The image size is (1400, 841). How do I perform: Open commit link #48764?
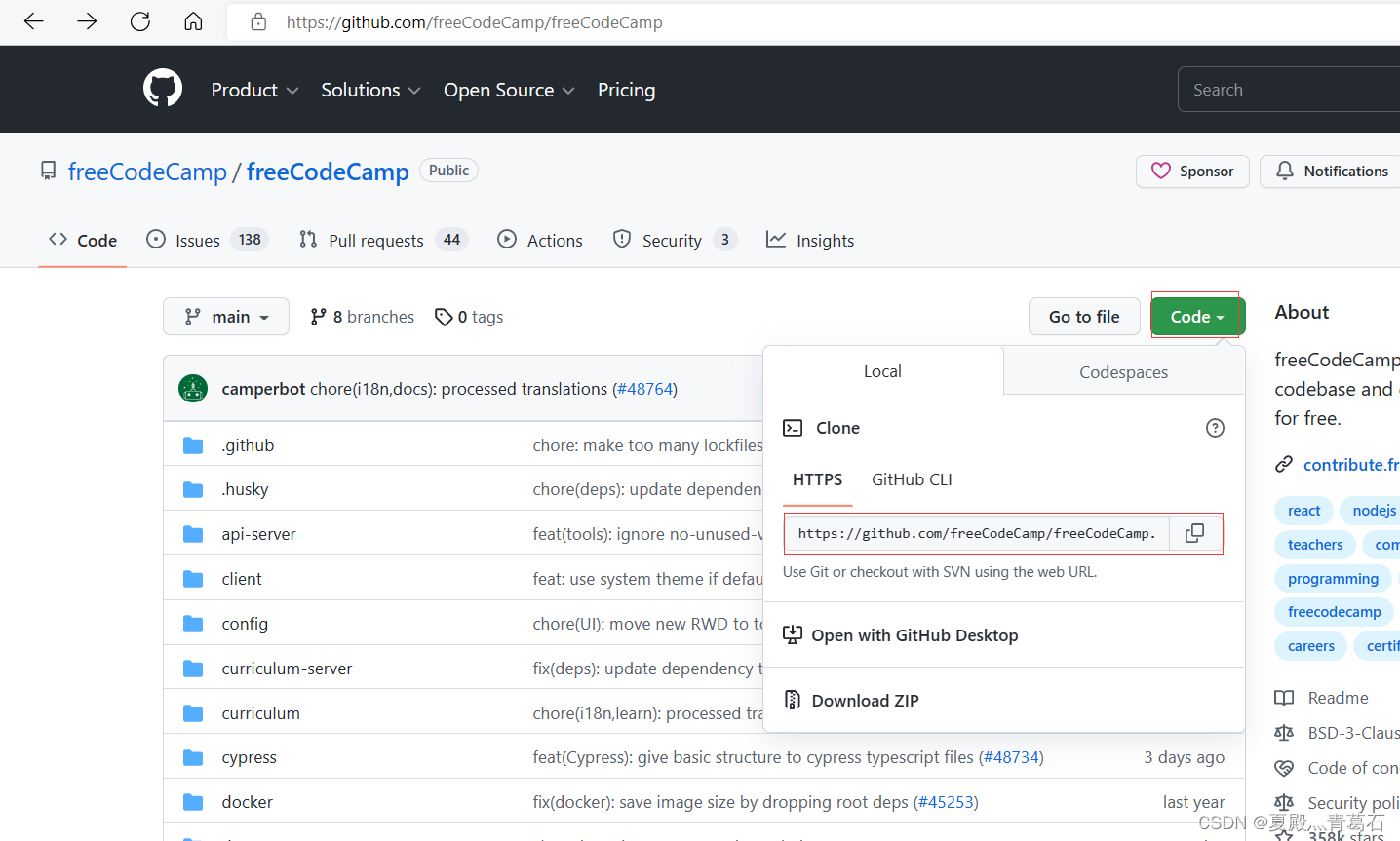[645, 389]
